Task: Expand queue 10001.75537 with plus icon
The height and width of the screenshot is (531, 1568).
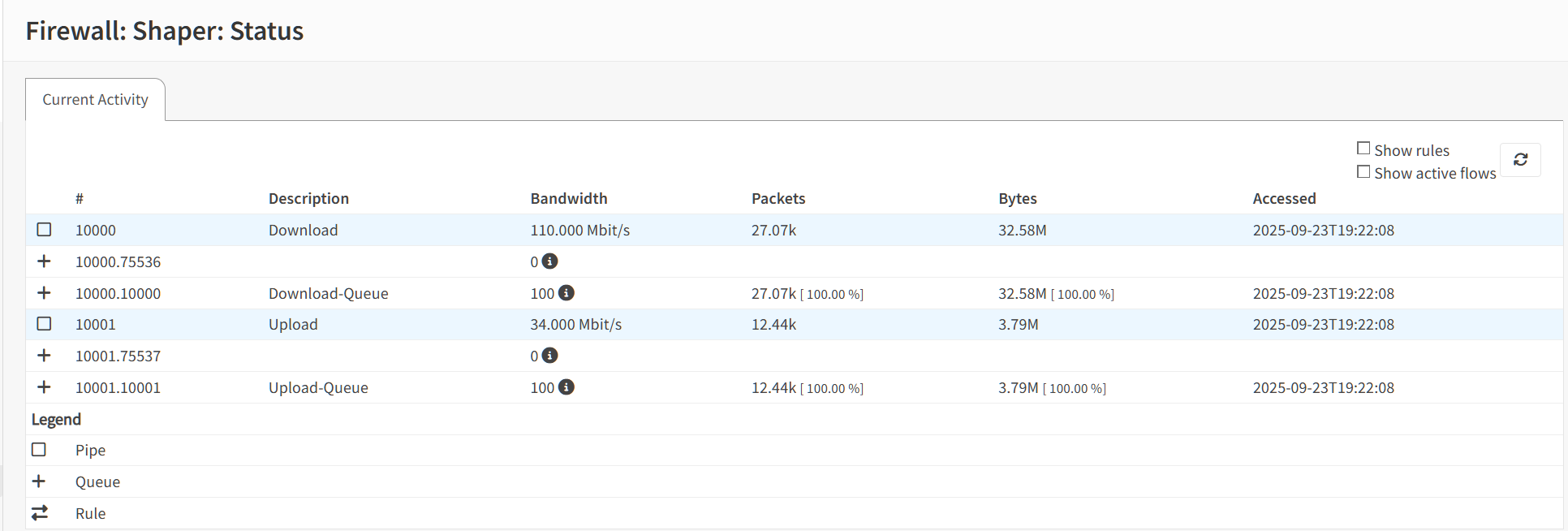Action: click(44, 356)
